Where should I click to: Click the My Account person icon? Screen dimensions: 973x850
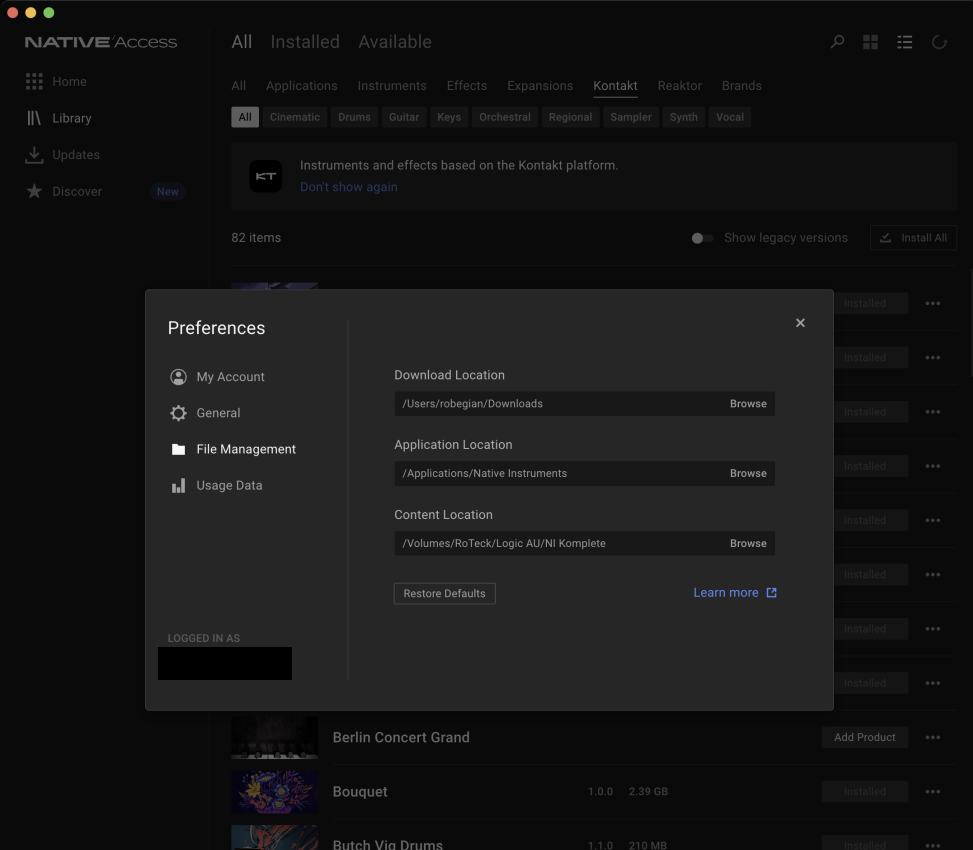pos(178,377)
